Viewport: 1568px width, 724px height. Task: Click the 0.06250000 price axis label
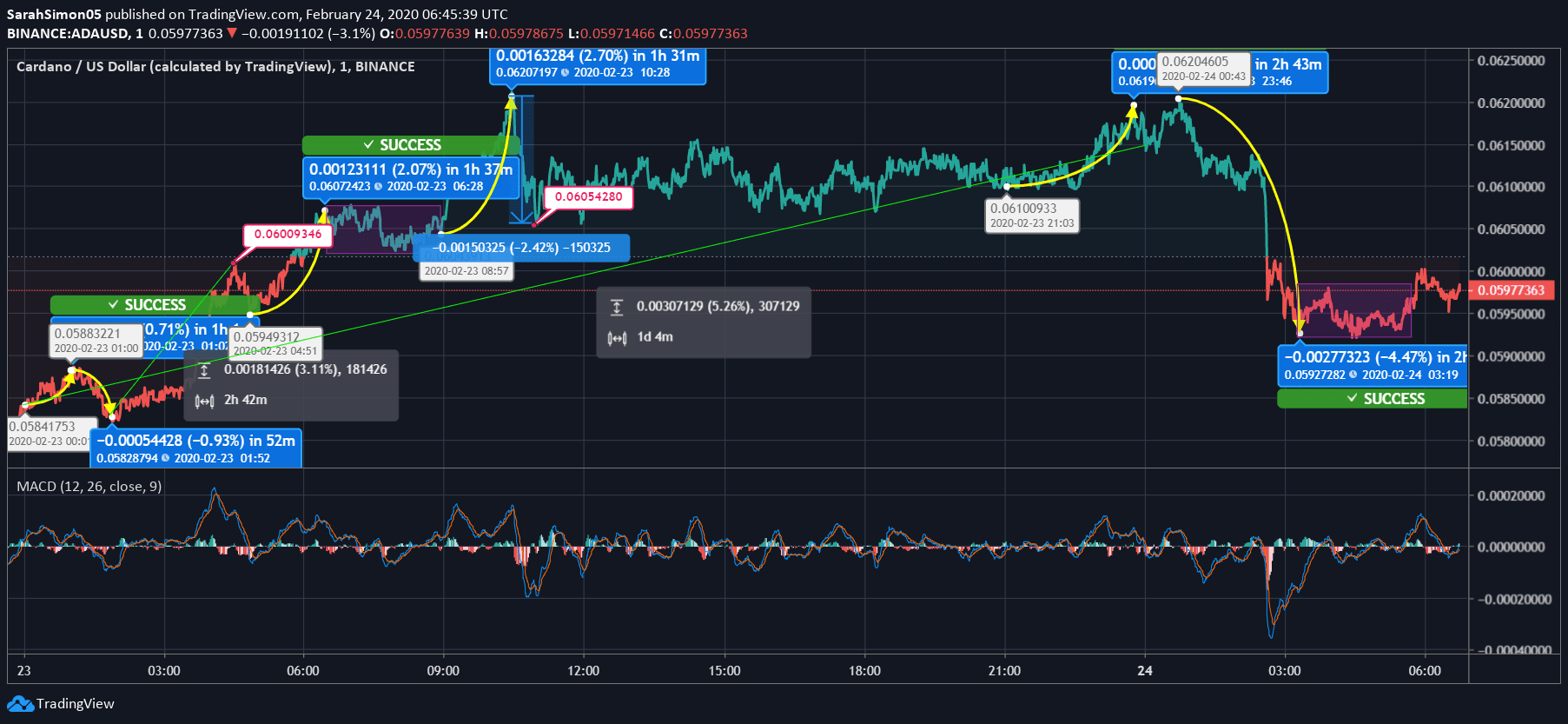[1512, 61]
